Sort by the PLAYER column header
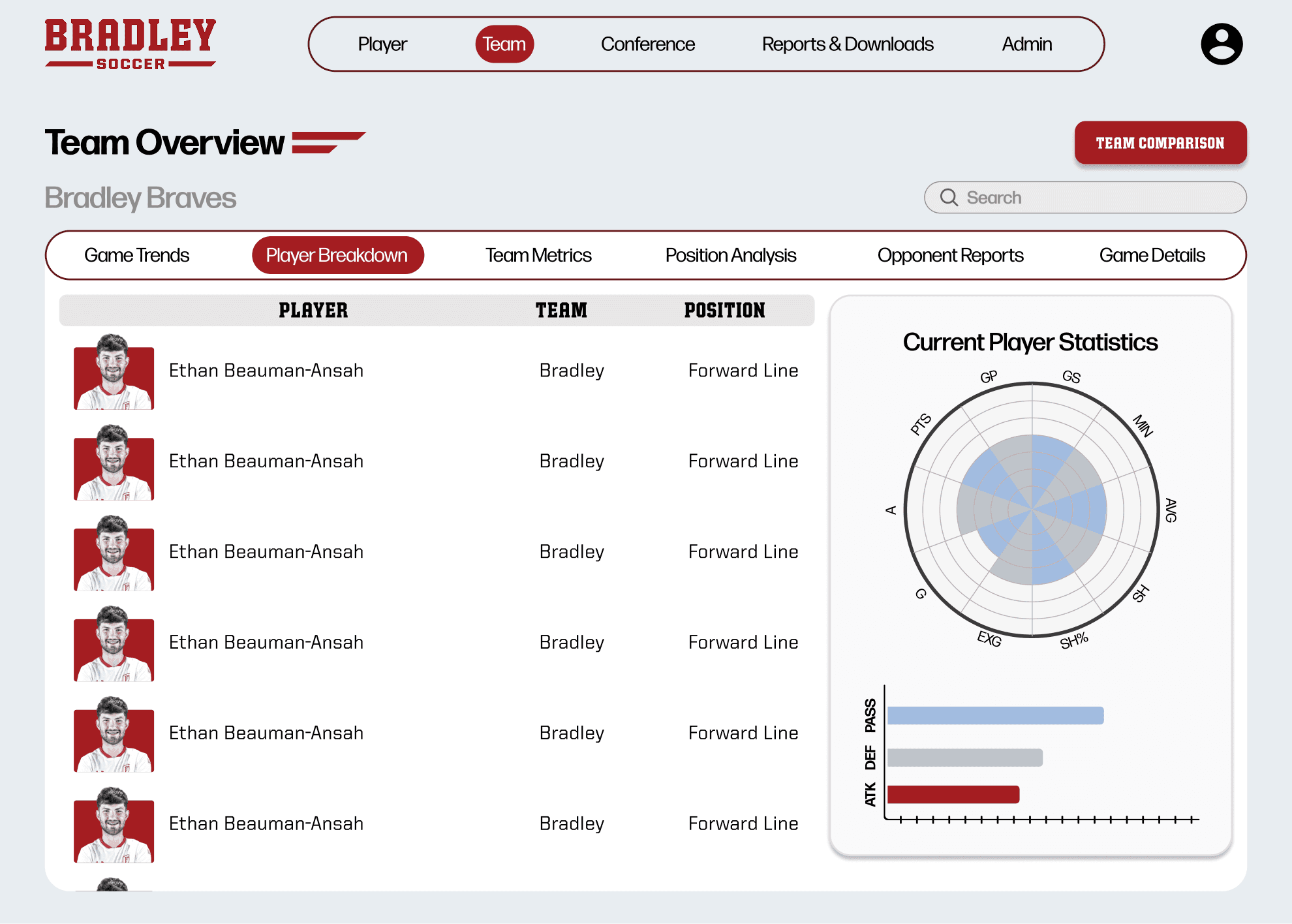Viewport: 1292px width, 924px height. pyautogui.click(x=313, y=311)
